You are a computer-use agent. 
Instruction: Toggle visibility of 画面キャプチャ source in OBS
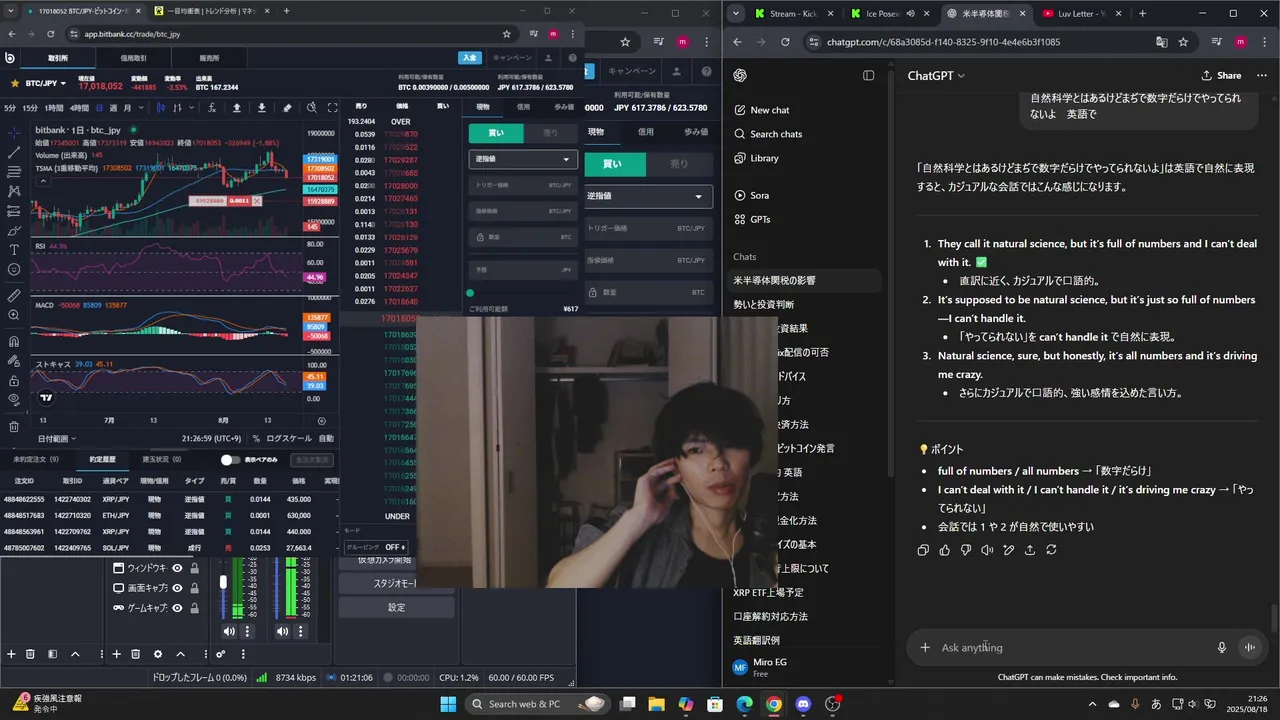177,588
